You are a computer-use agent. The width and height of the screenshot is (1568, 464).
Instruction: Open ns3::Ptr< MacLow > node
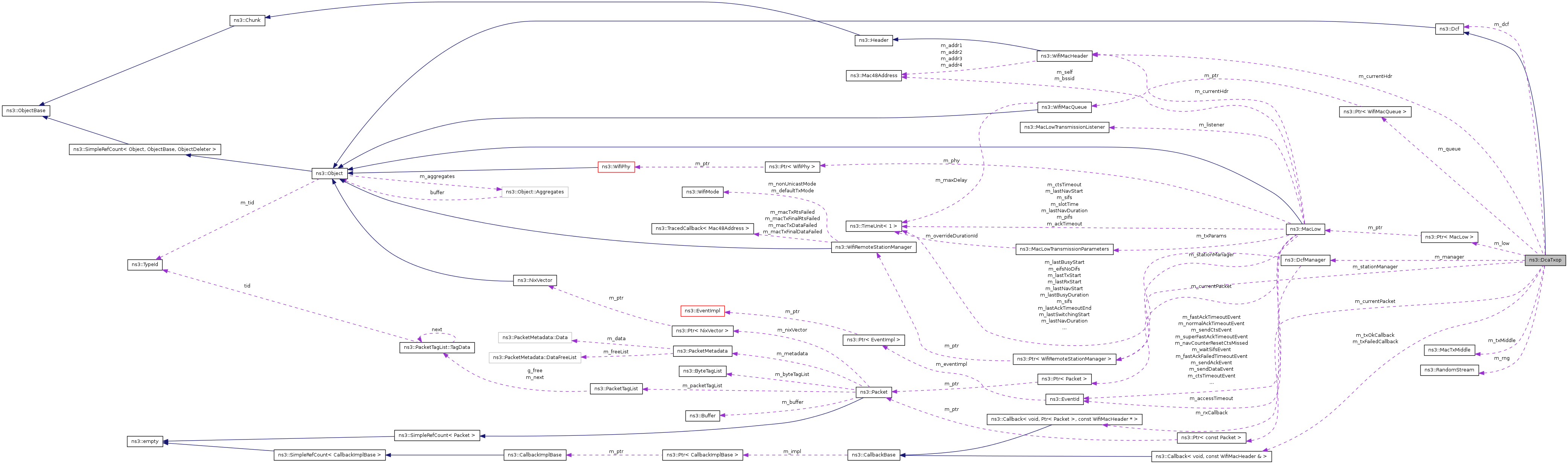pos(1449,237)
